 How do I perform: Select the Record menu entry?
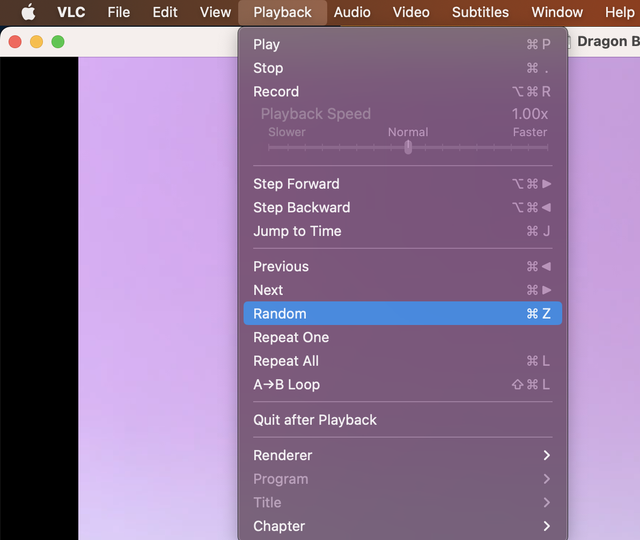(x=402, y=91)
